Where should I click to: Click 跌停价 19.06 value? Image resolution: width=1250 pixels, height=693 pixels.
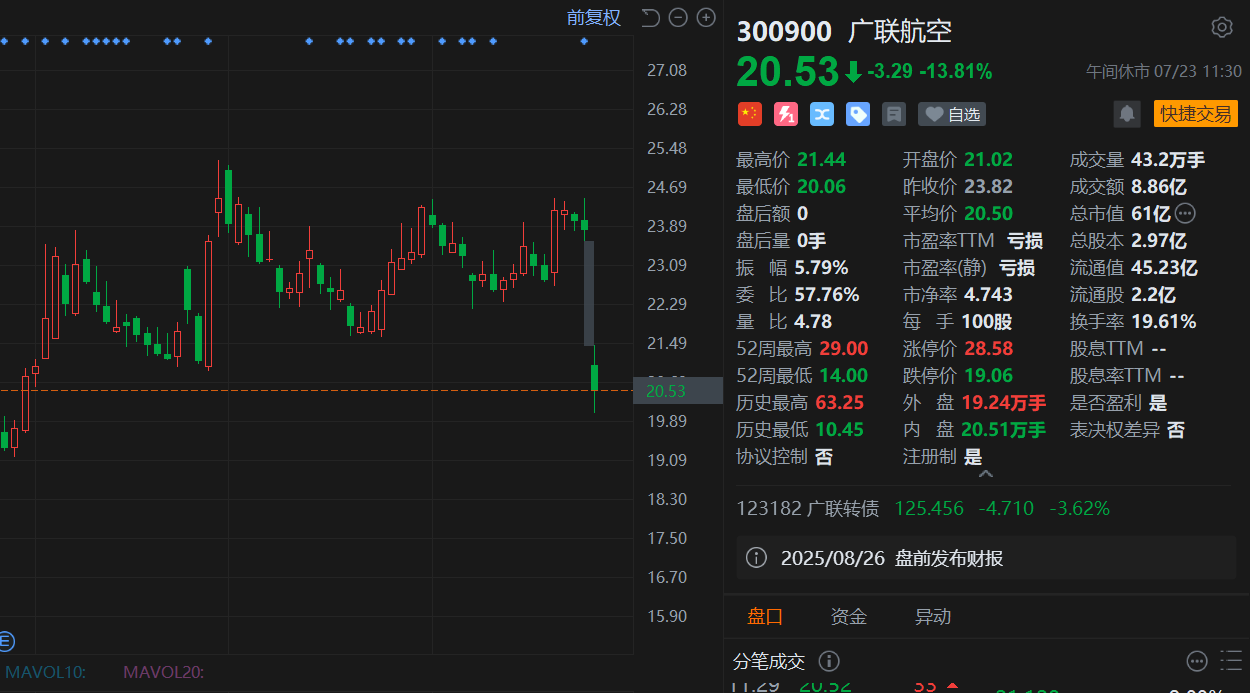coord(989,375)
